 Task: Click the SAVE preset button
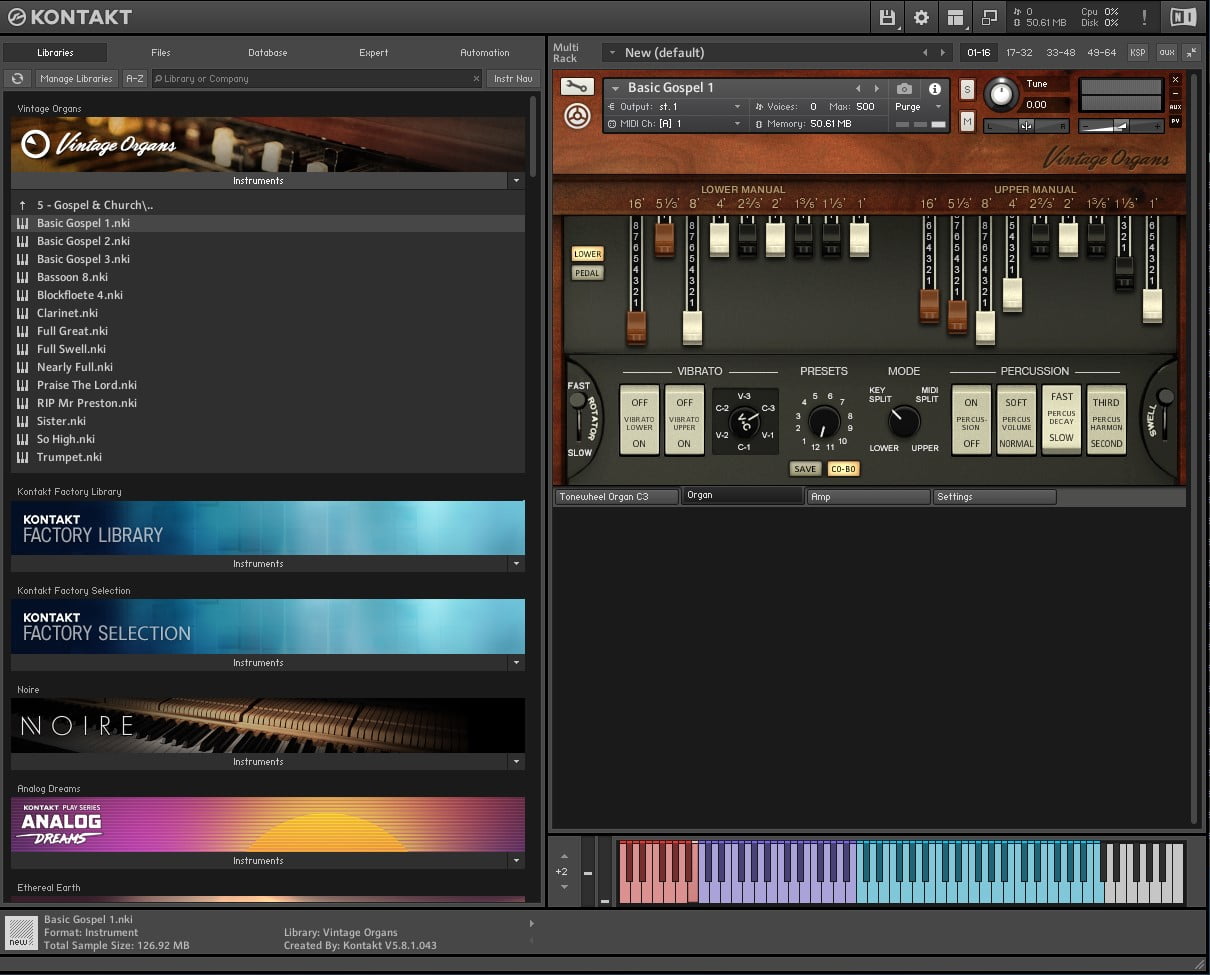[805, 469]
